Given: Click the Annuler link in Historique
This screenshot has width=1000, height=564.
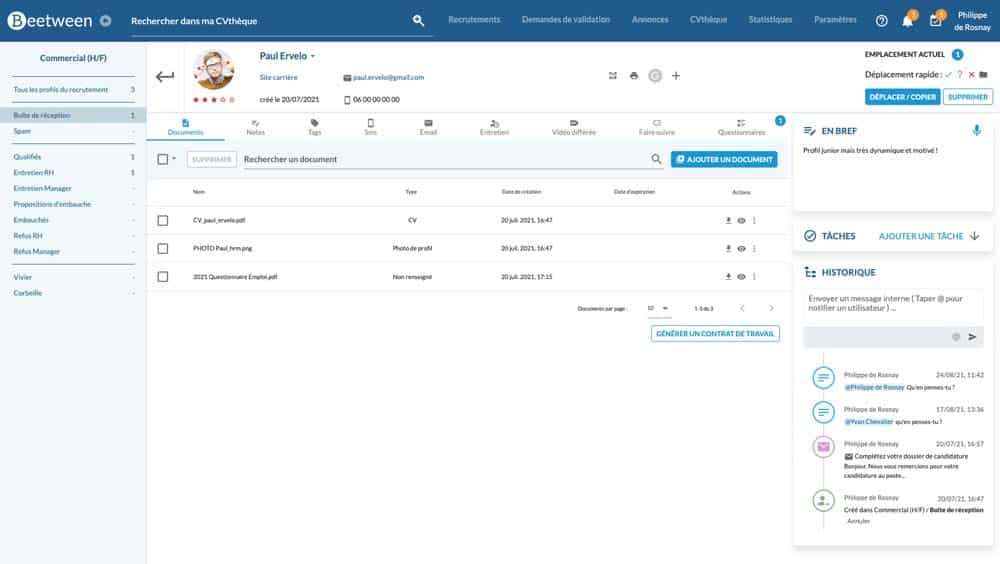Looking at the screenshot, I should coord(858,521).
